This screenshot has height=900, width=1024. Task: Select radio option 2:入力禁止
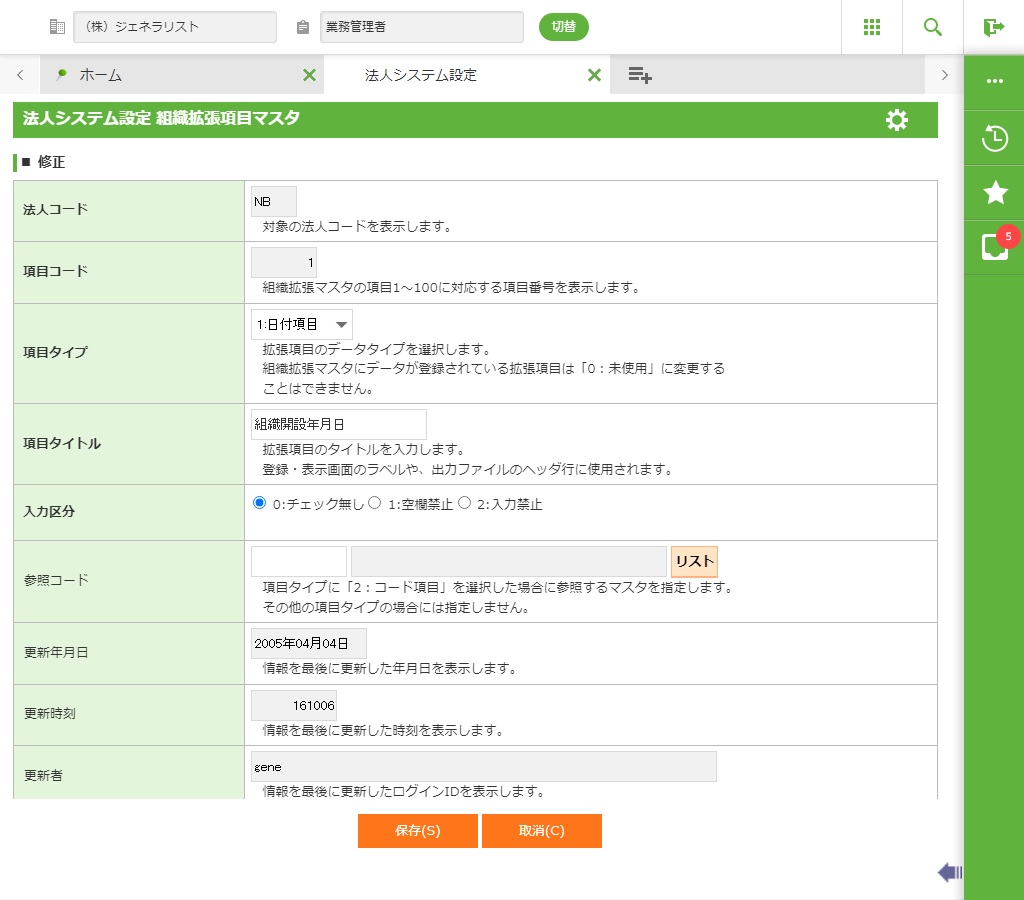coord(464,504)
